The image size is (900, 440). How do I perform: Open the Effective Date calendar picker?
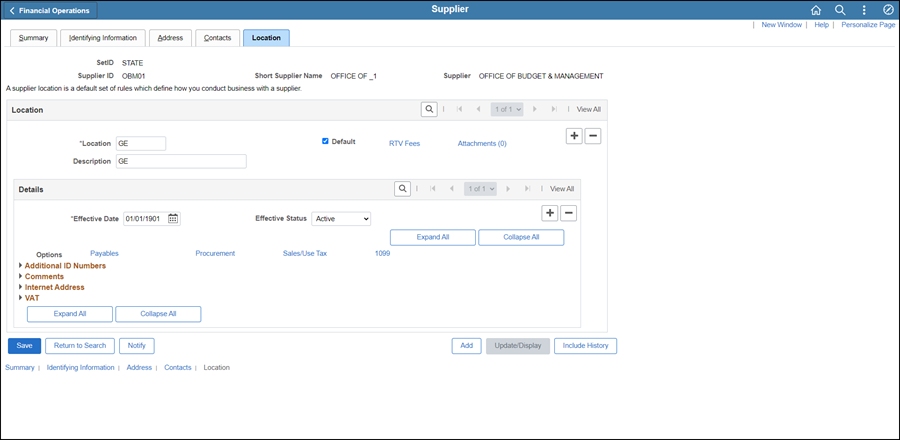coord(173,219)
